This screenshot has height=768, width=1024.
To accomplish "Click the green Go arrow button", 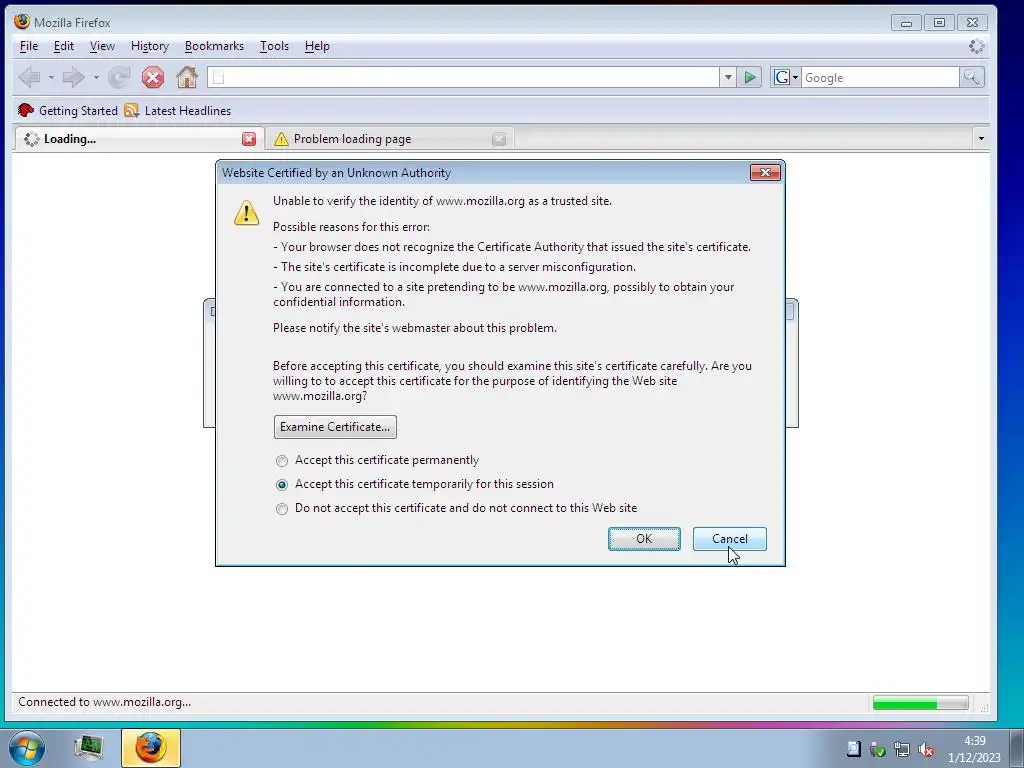I will 750,78.
